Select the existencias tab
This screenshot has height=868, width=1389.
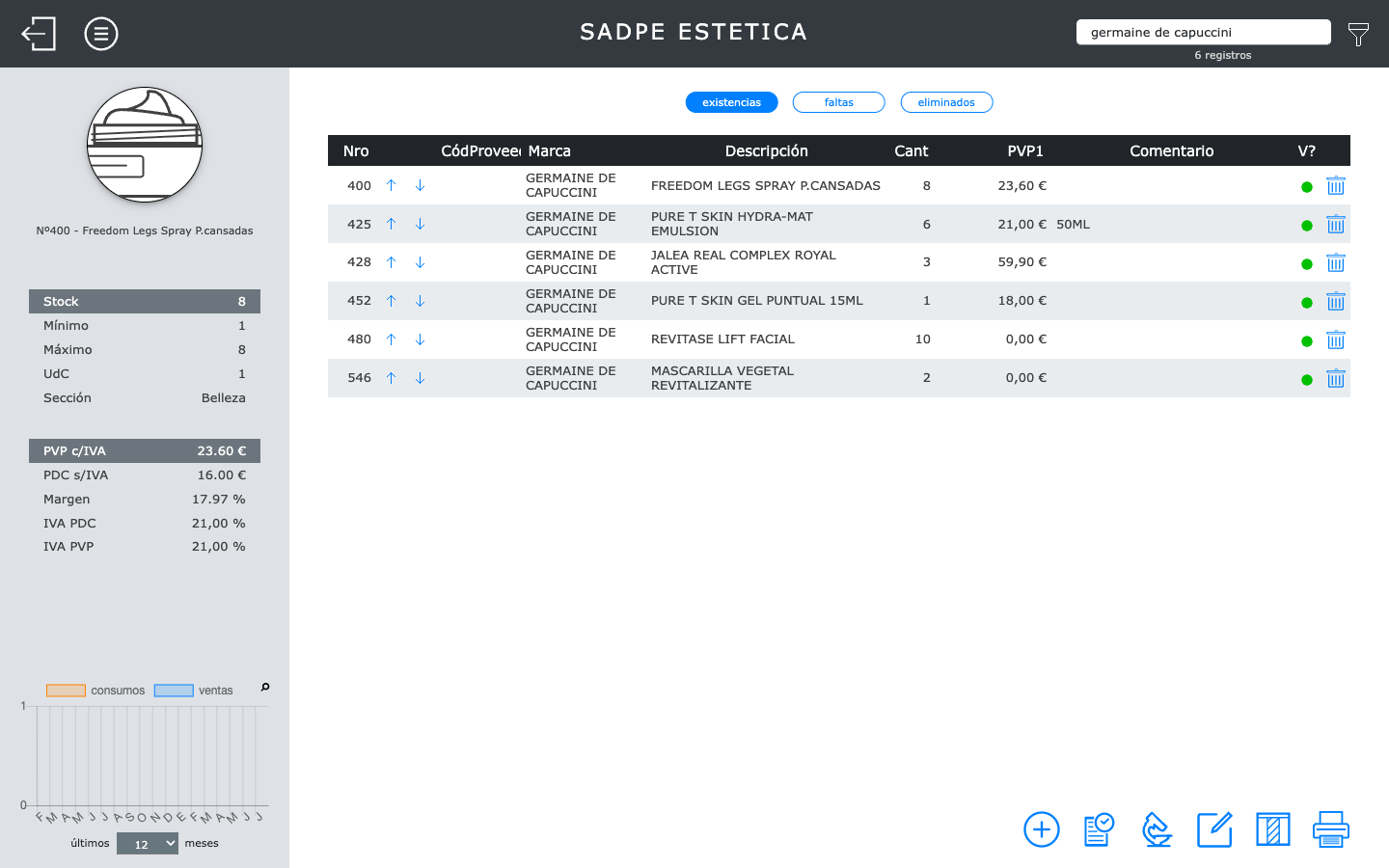pyautogui.click(x=731, y=102)
